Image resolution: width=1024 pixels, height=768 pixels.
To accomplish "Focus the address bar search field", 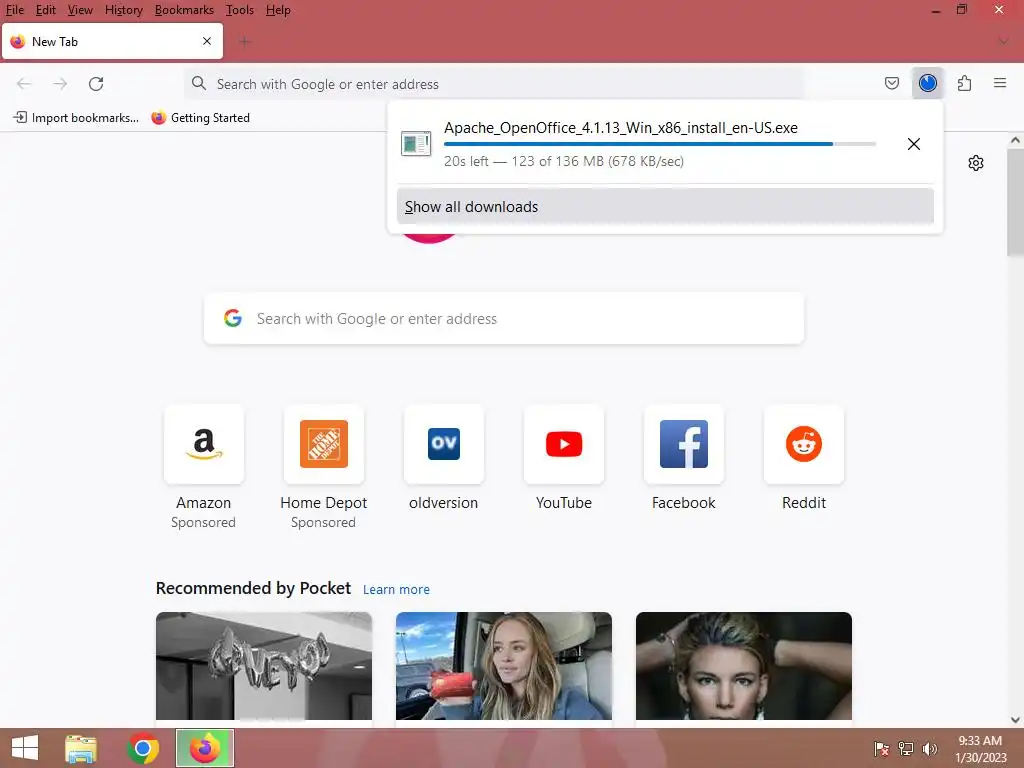I will coord(494,84).
